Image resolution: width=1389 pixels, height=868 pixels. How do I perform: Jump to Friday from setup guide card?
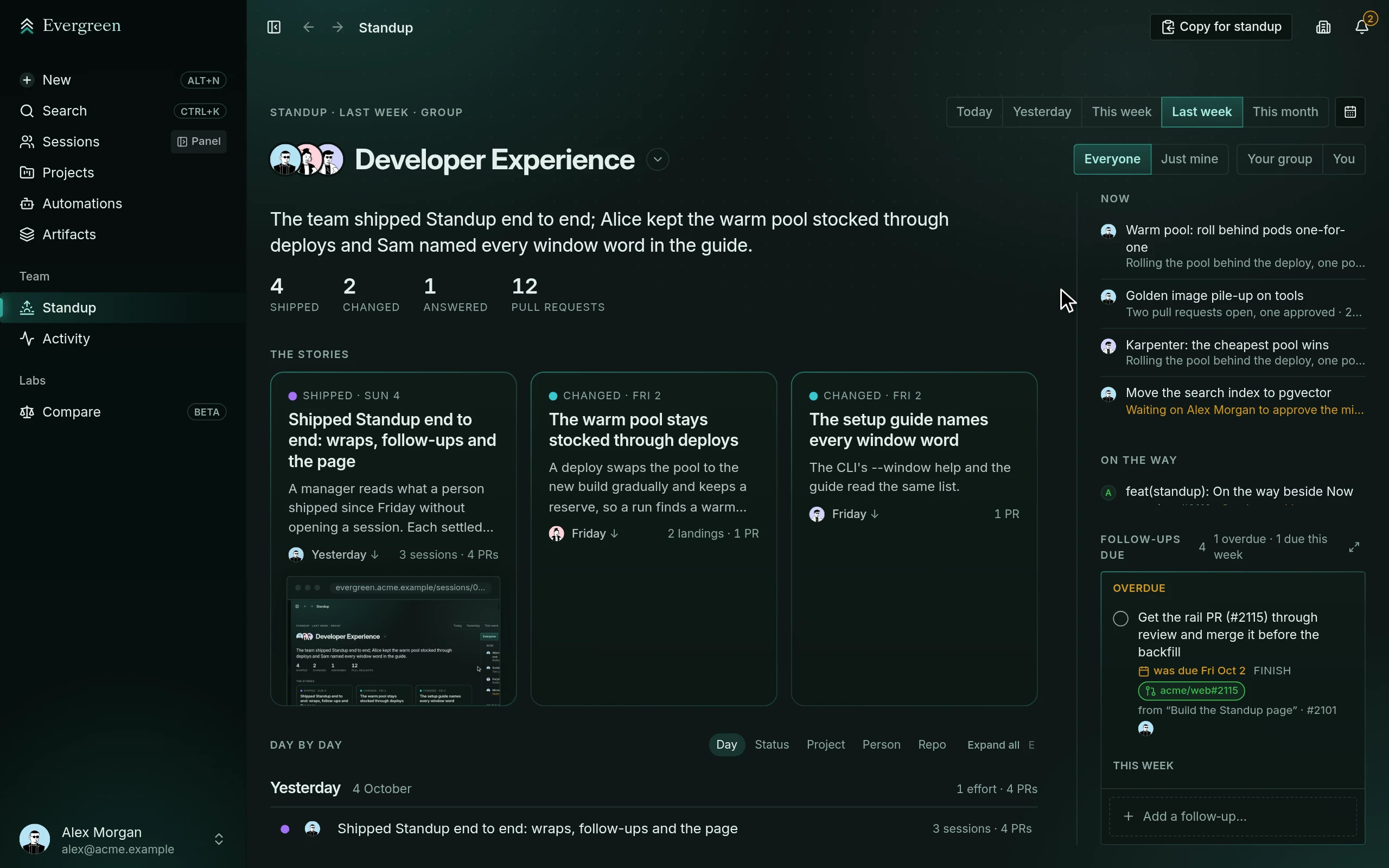(x=855, y=514)
